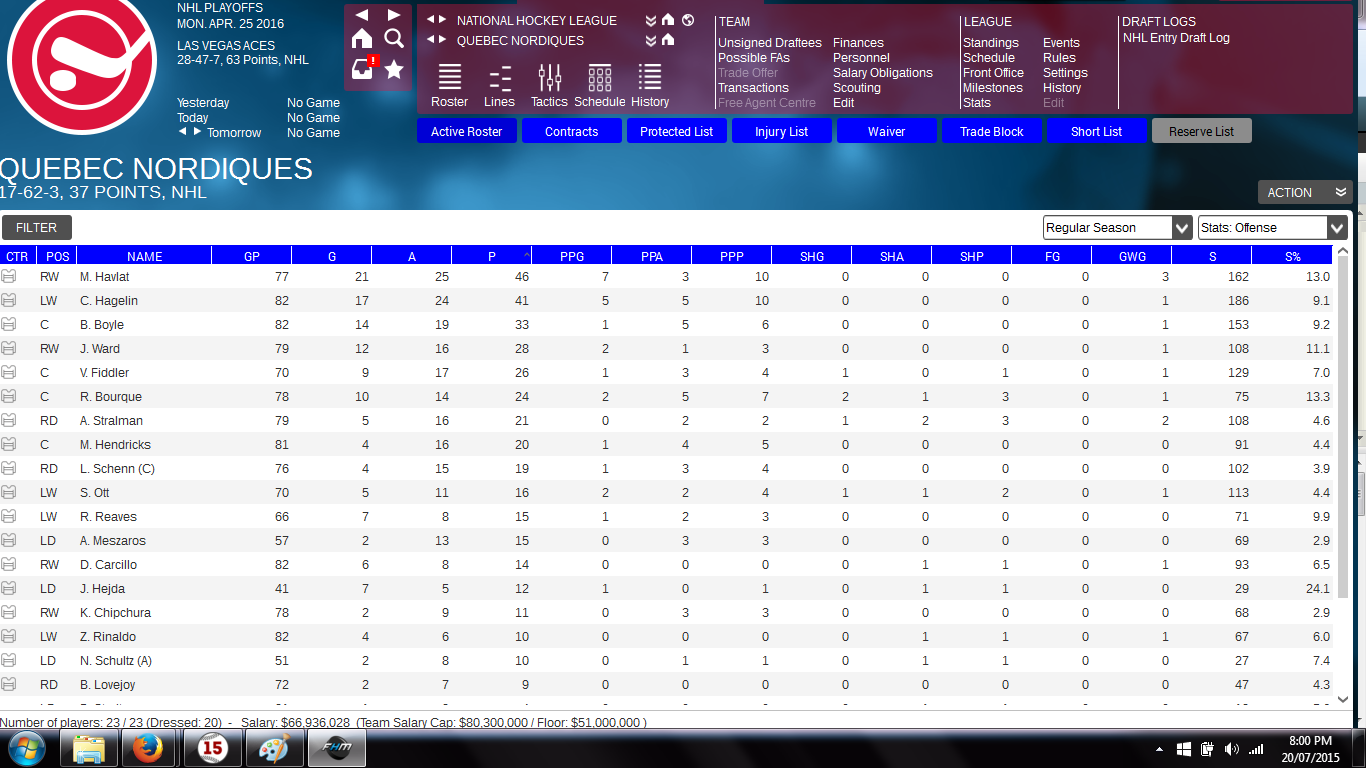Select the Protected List tab
1366x768 pixels.
tap(677, 131)
